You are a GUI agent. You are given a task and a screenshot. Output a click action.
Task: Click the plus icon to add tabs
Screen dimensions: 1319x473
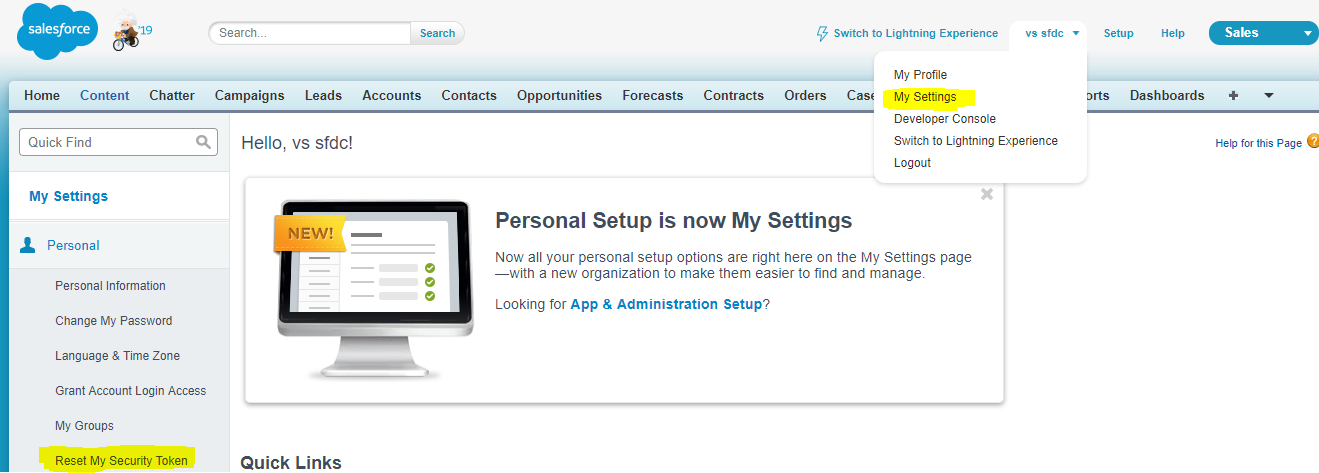(1233, 96)
